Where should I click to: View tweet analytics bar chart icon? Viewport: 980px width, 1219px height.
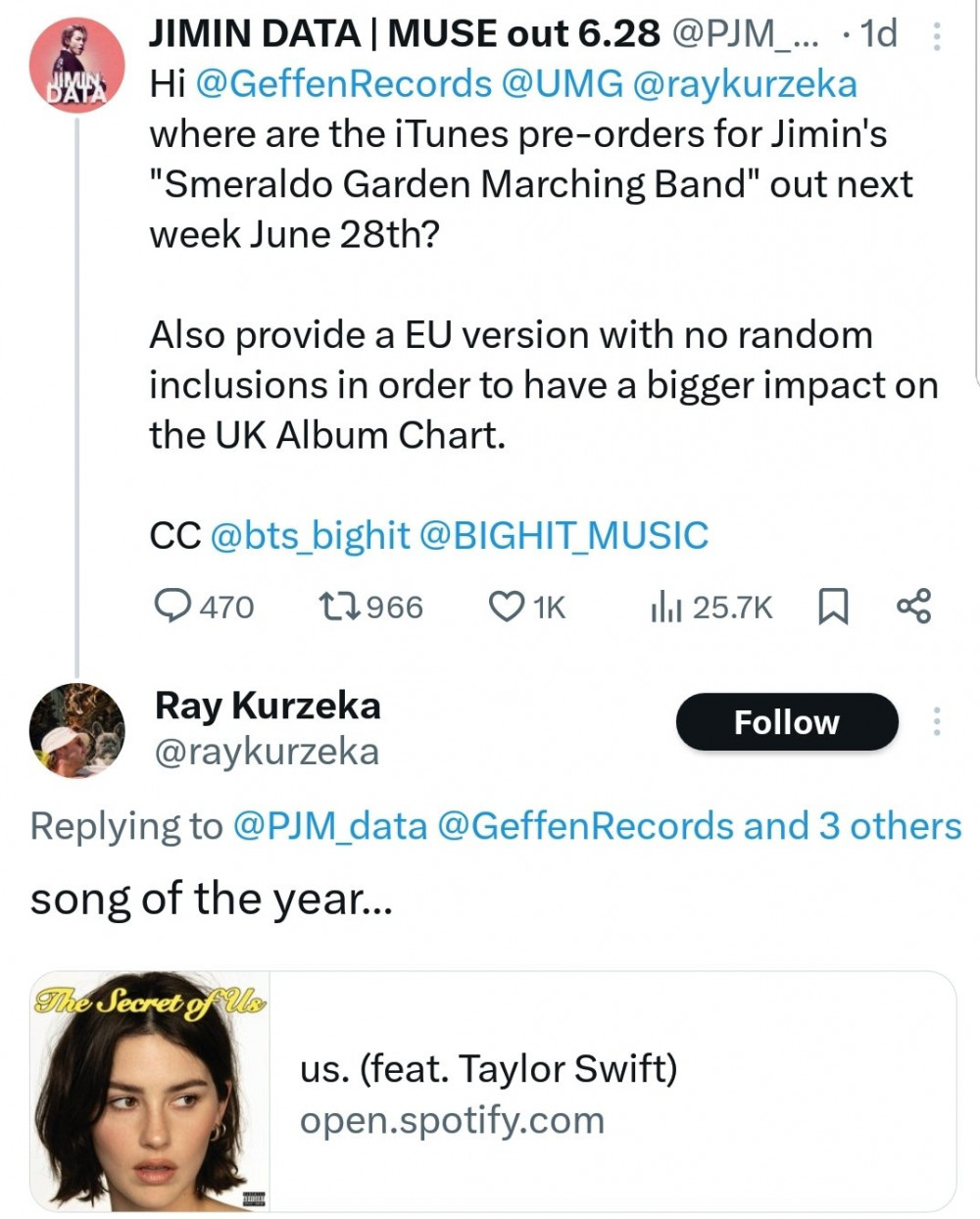[x=664, y=608]
